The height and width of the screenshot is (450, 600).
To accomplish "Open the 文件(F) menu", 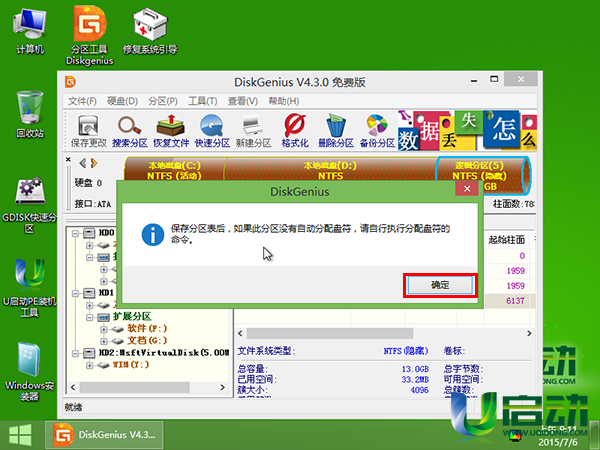I will [82, 101].
